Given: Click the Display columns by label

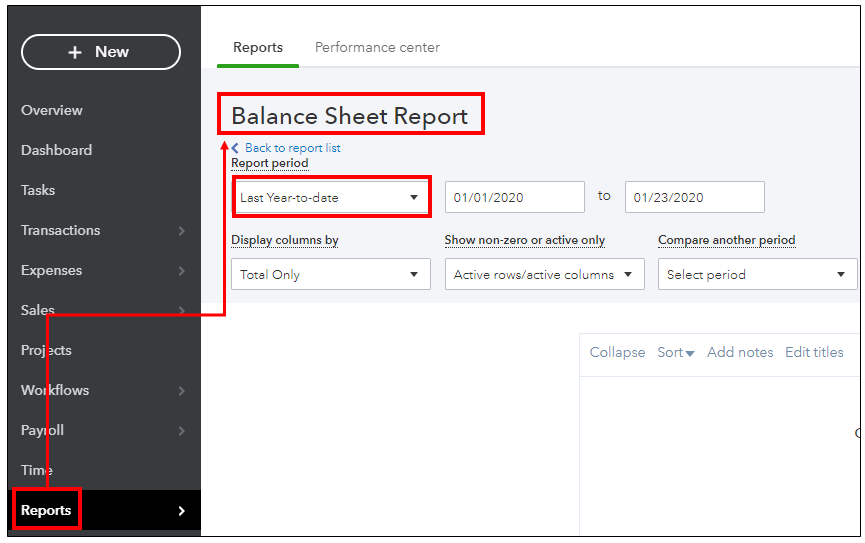Looking at the screenshot, I should point(285,240).
